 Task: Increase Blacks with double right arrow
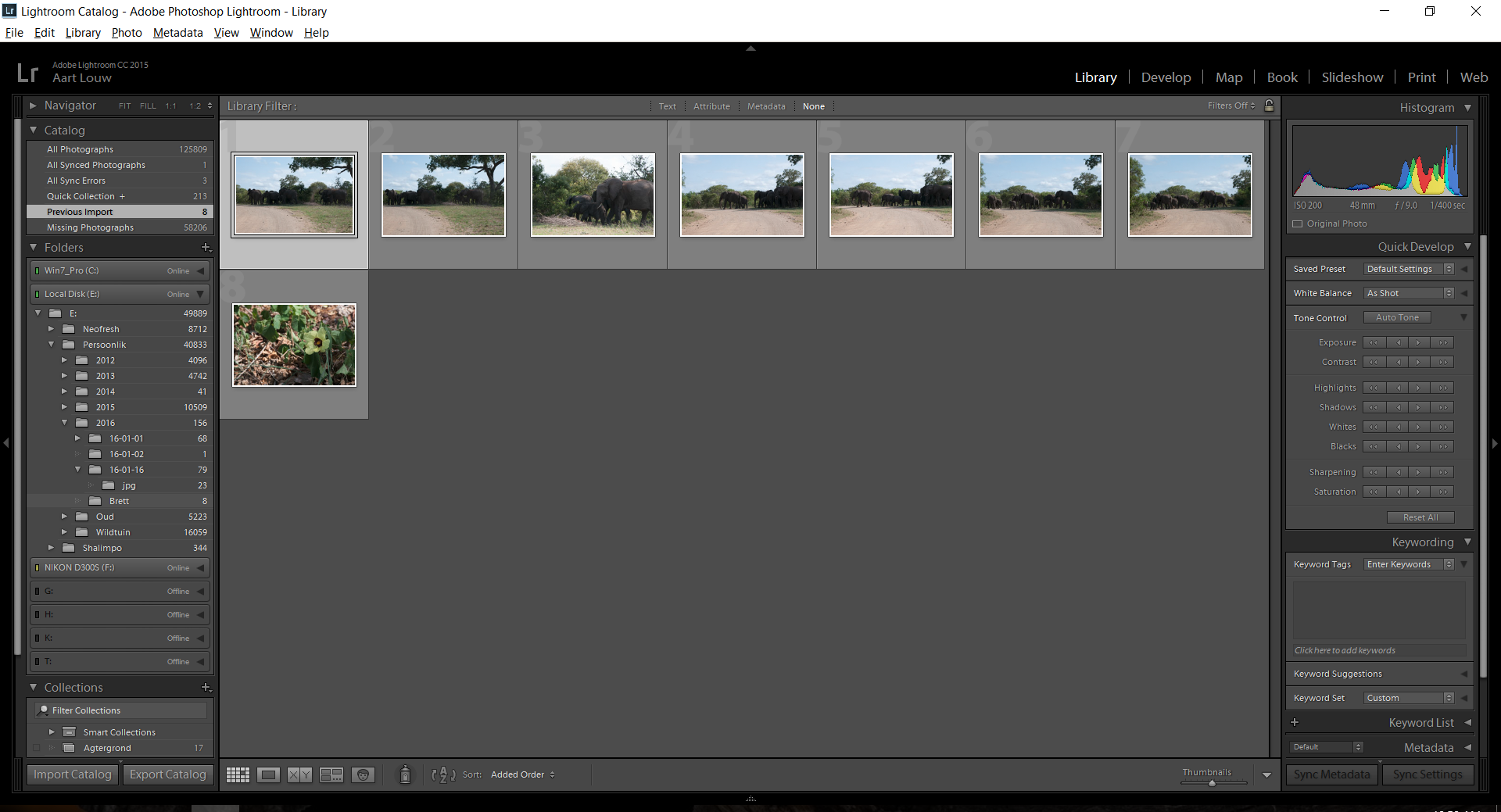coord(1443,446)
